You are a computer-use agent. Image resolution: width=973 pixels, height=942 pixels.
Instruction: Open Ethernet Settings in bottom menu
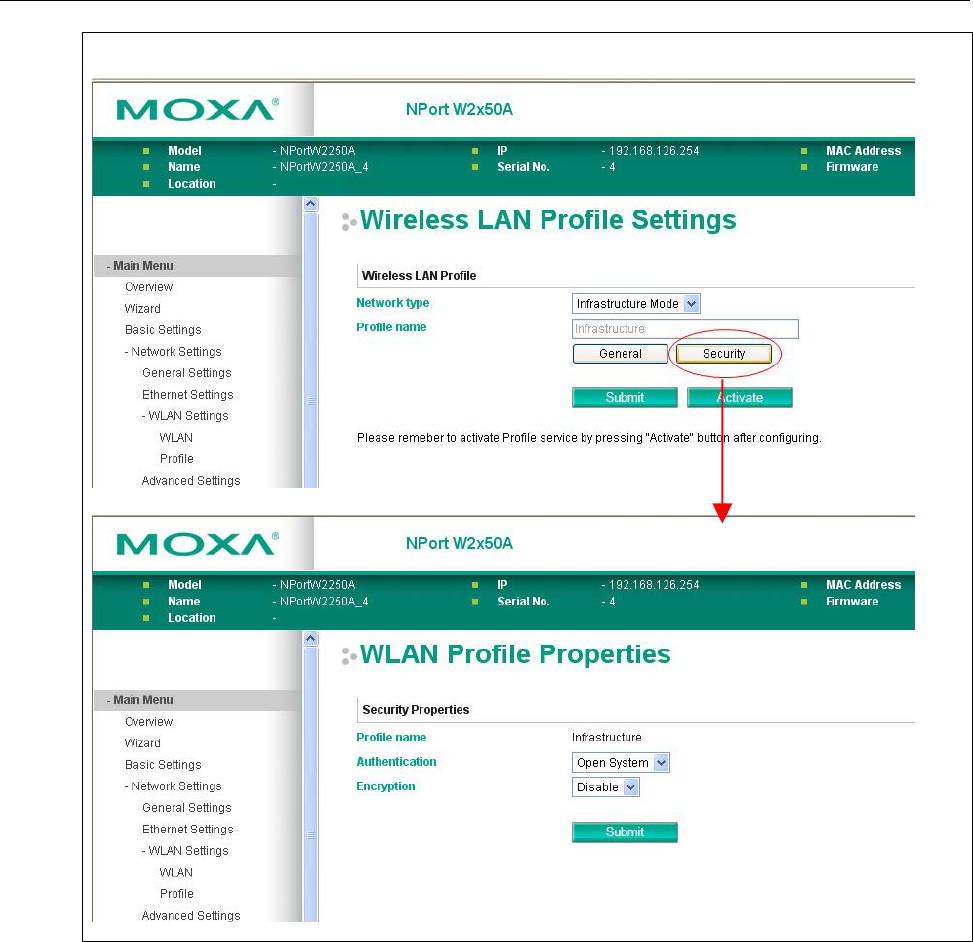tap(187, 829)
